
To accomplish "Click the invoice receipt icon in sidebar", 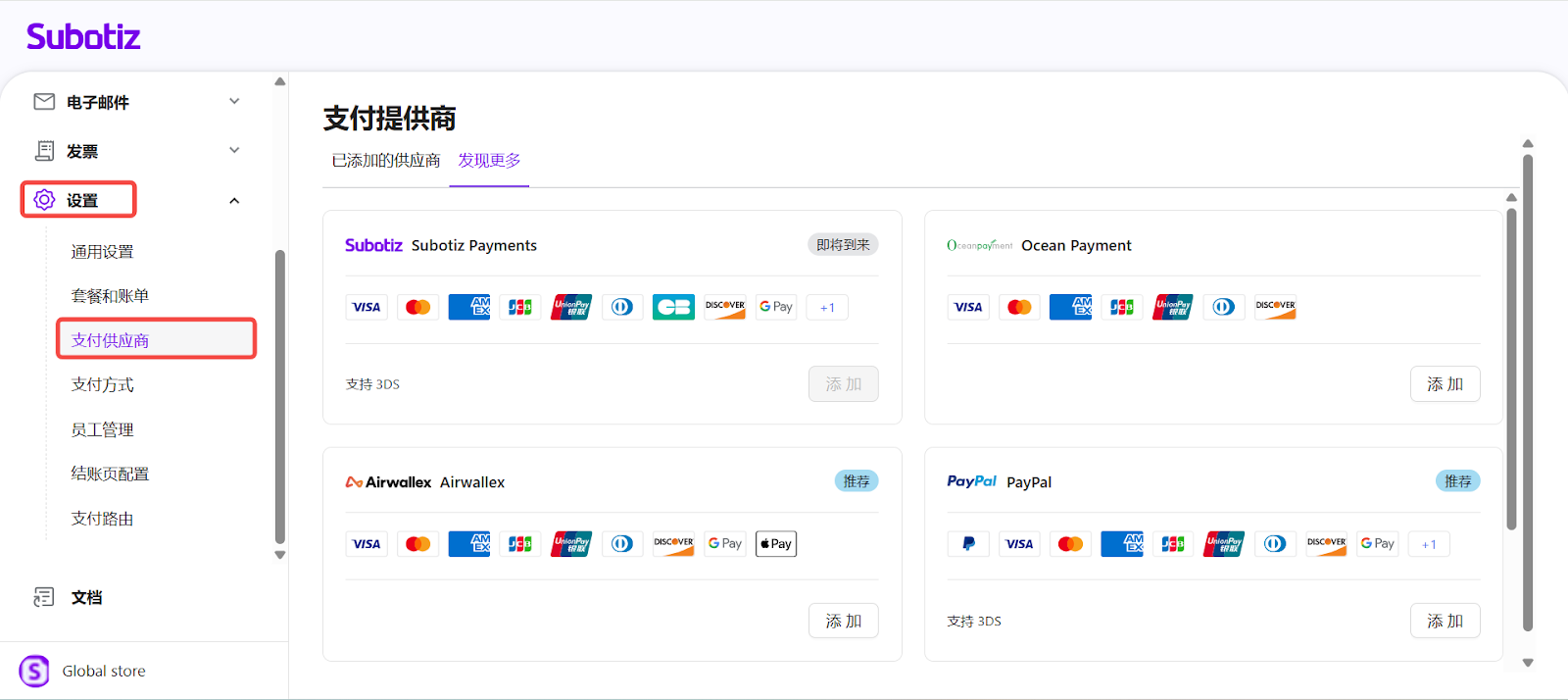I will (44, 151).
